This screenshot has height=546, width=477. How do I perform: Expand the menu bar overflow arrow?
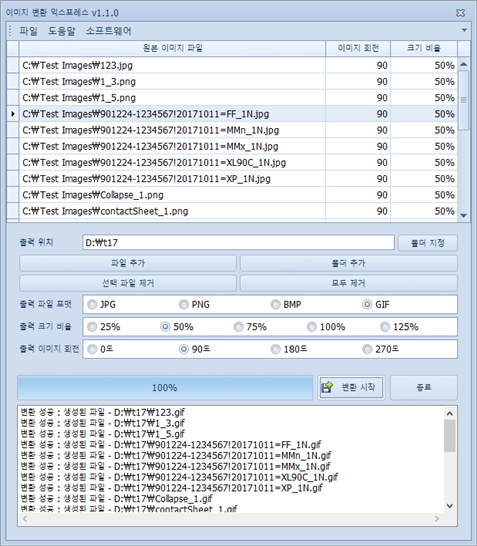[464, 30]
